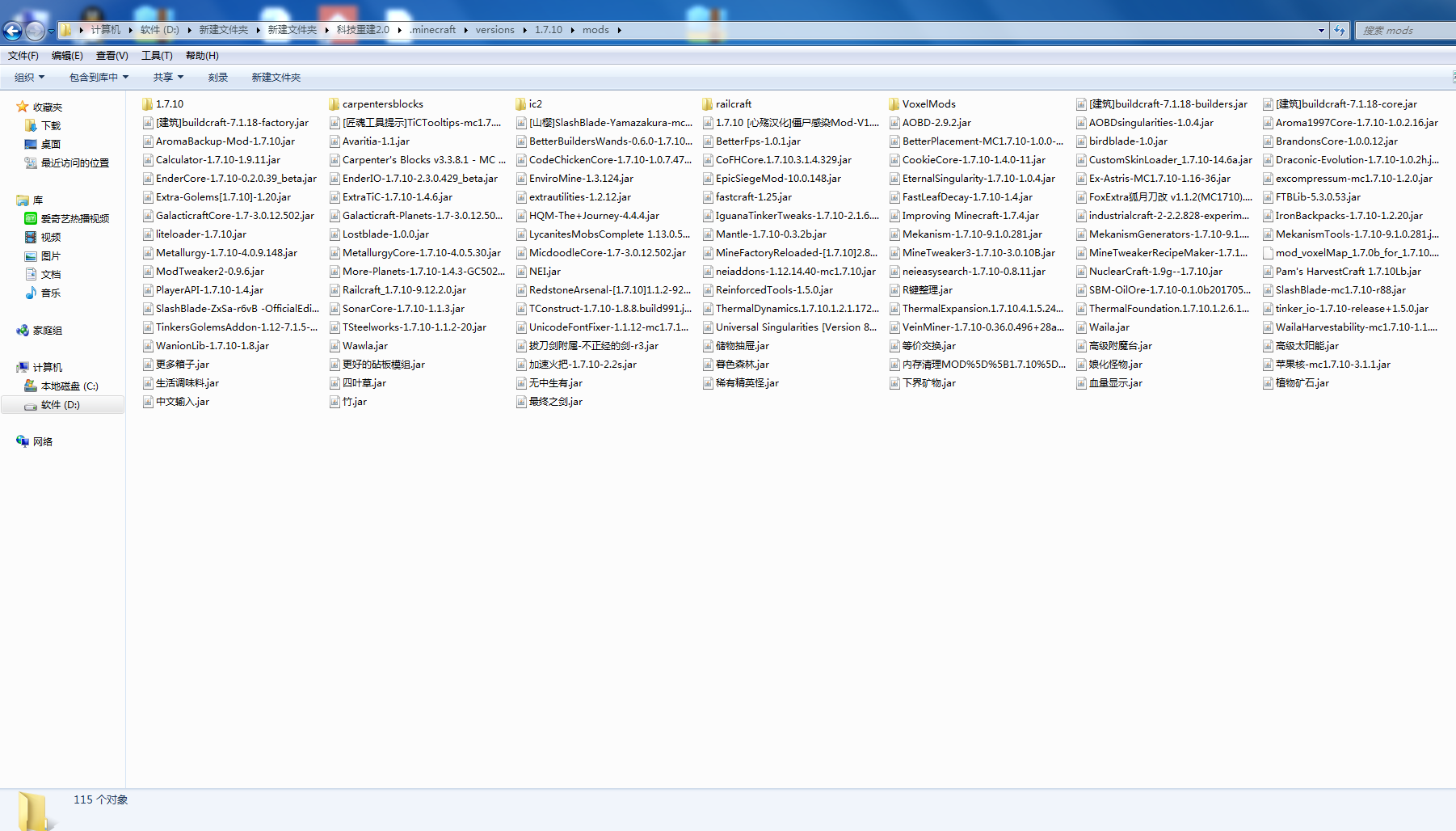Click the Back navigation arrow button
1456x831 pixels.
(x=12, y=31)
